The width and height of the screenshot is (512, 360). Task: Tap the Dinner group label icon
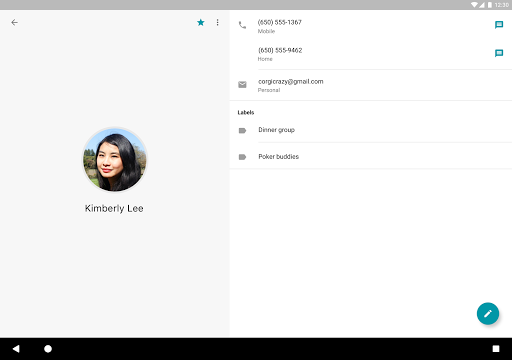pos(242,131)
